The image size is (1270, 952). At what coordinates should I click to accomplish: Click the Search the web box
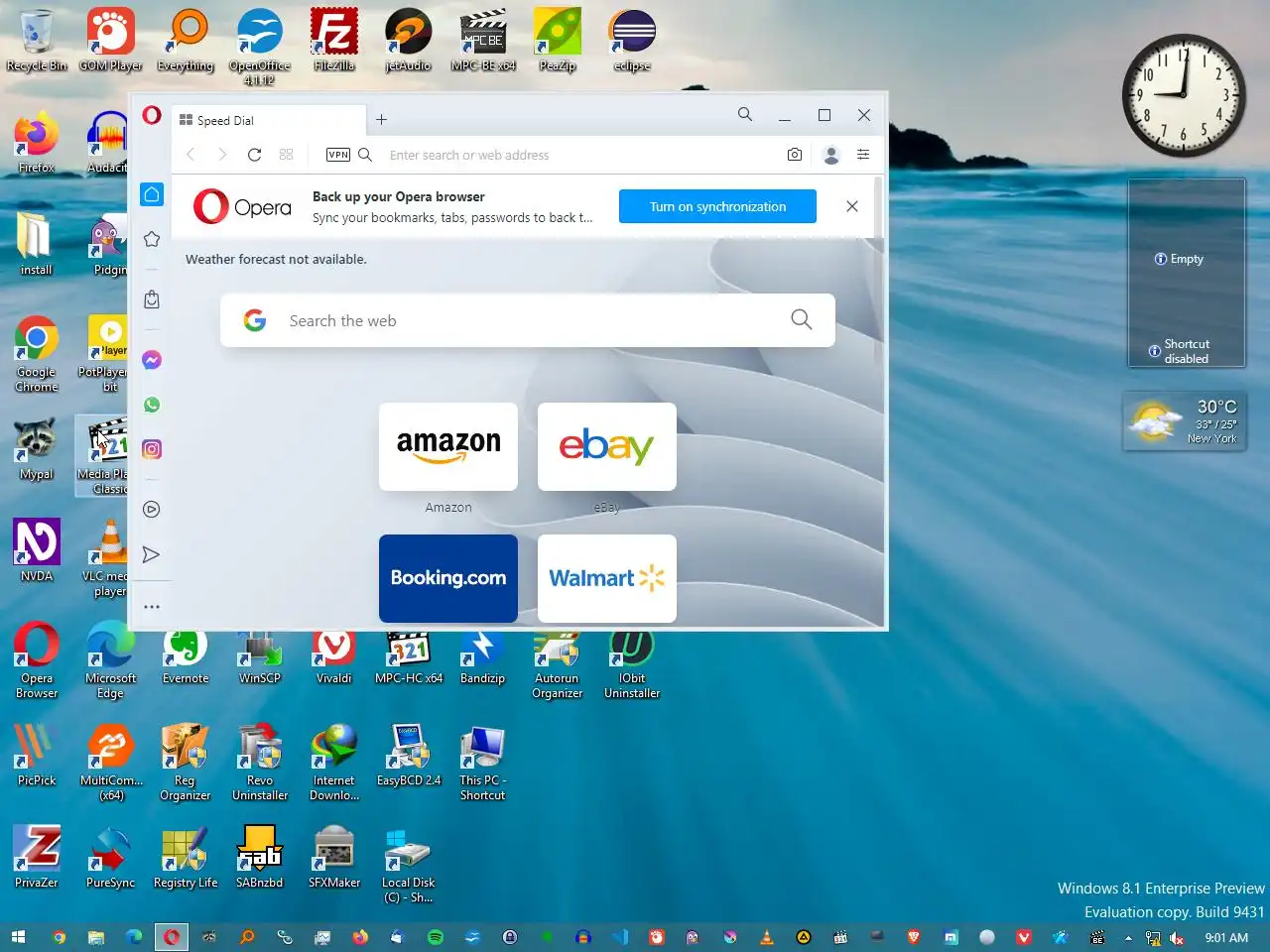[528, 320]
